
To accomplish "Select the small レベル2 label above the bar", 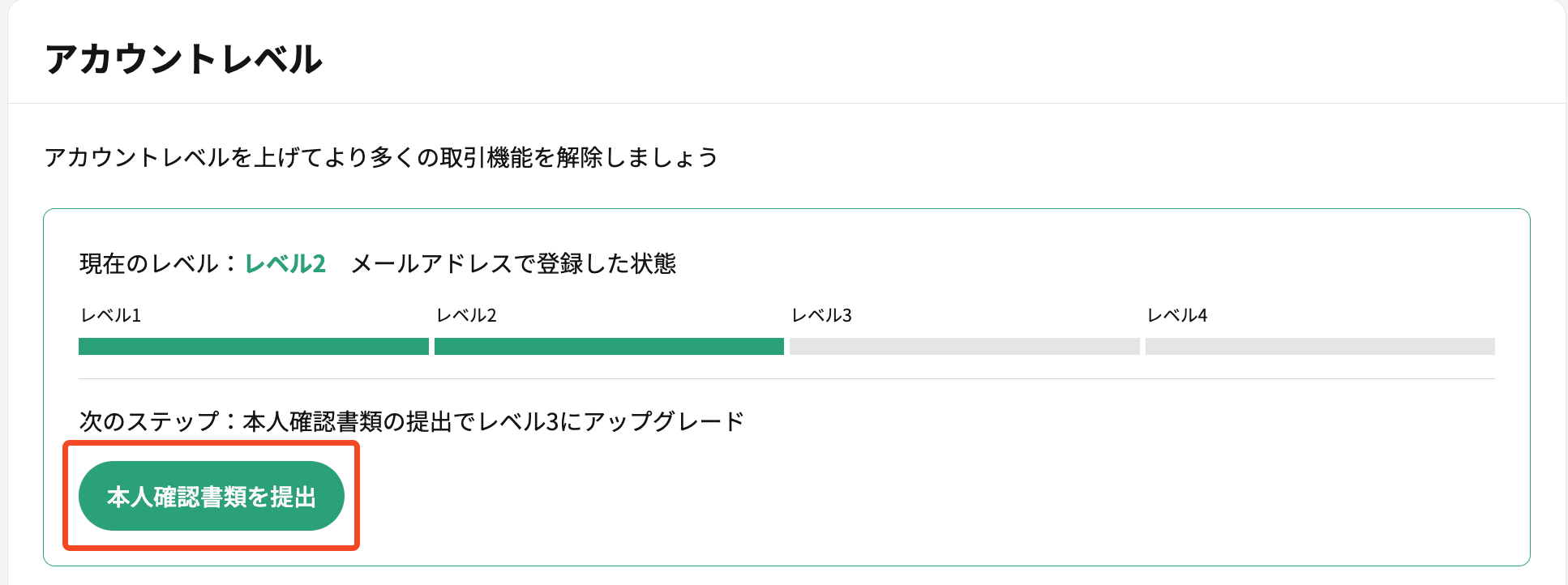I will 466,315.
